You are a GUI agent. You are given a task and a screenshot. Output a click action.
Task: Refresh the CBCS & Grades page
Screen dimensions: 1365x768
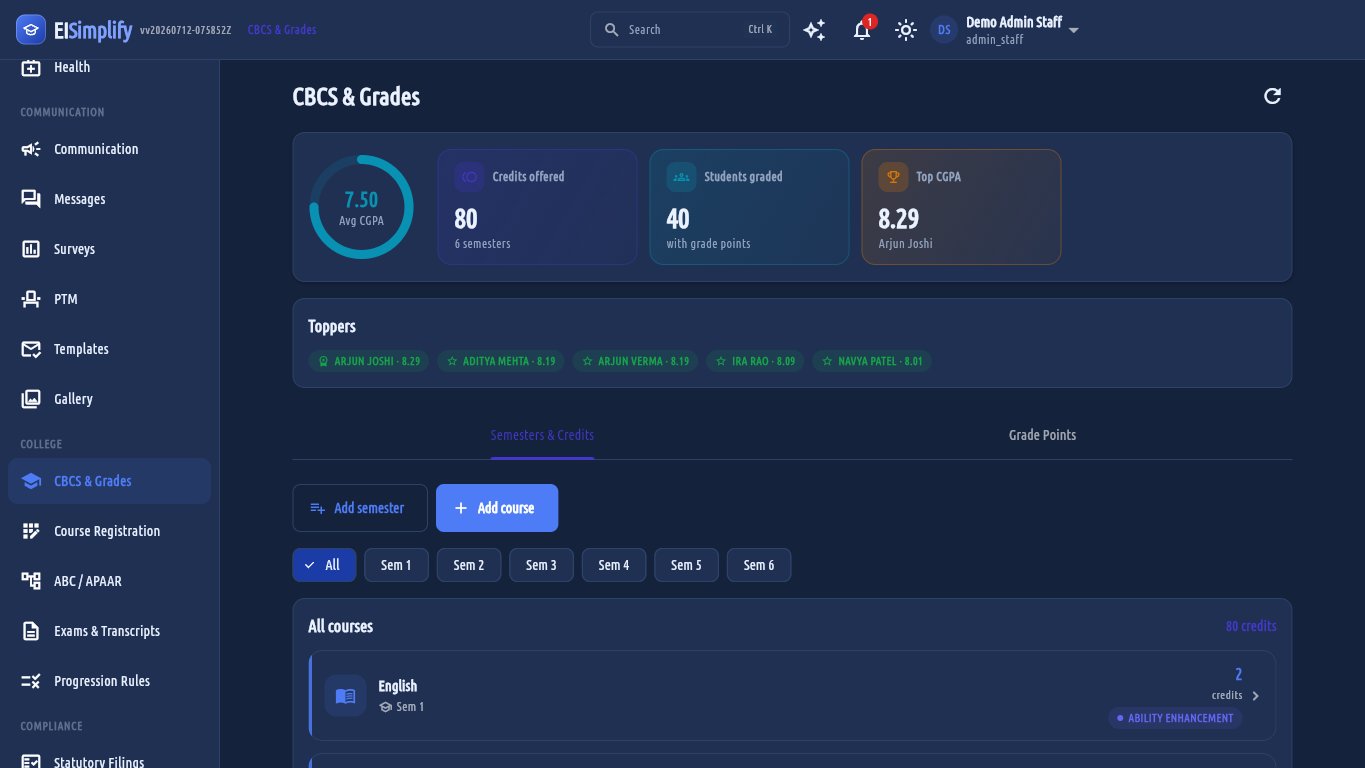tap(1272, 96)
